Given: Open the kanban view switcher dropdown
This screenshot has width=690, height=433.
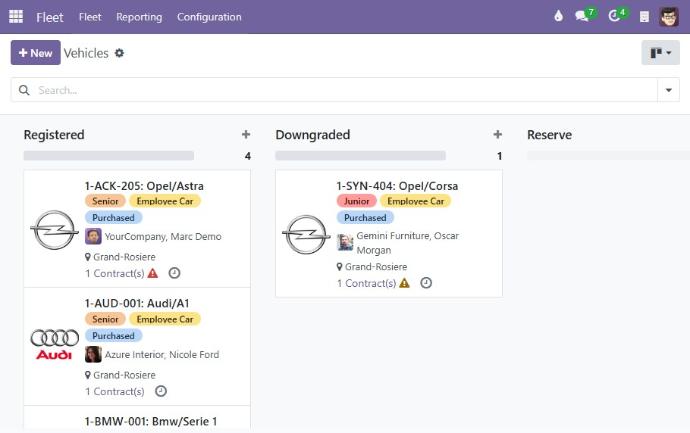Looking at the screenshot, I should tap(660, 53).
